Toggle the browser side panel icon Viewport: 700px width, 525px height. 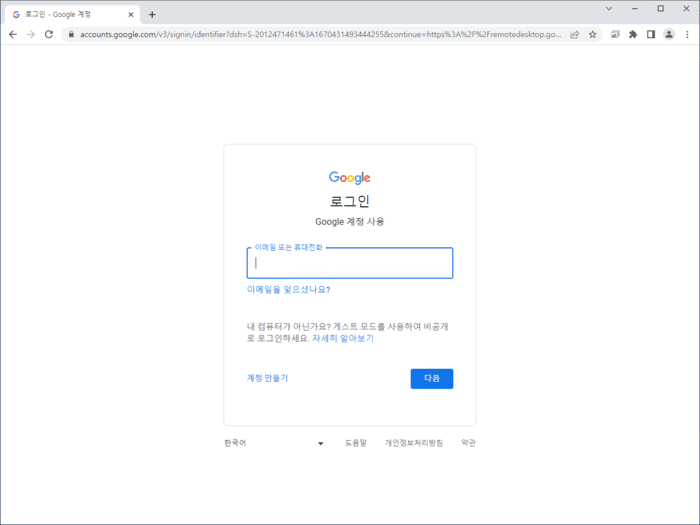(651, 34)
